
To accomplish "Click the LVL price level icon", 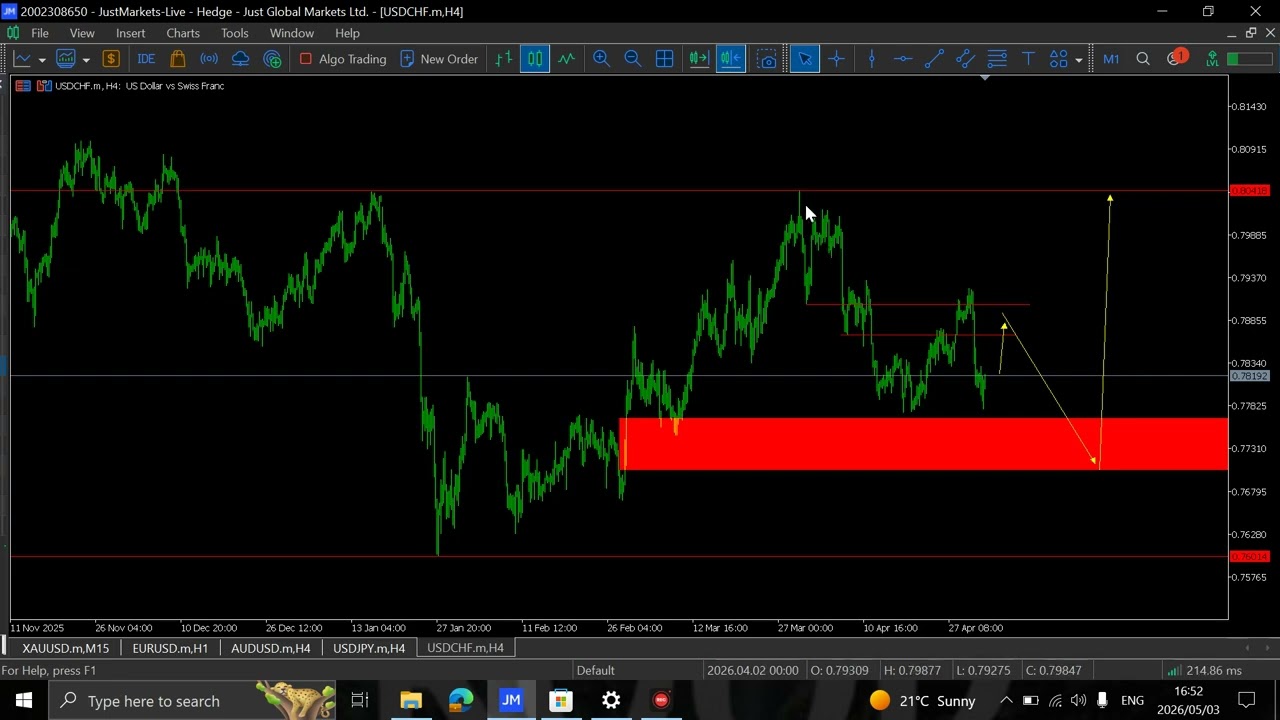I will (x=1212, y=59).
